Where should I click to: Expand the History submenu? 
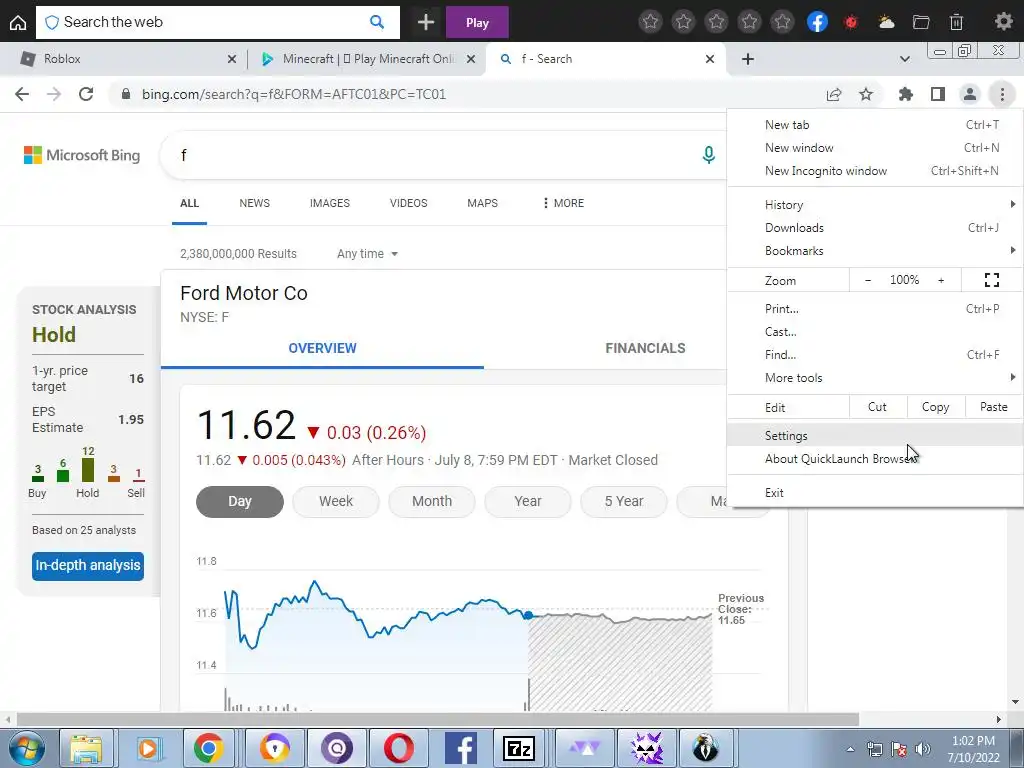(875, 204)
